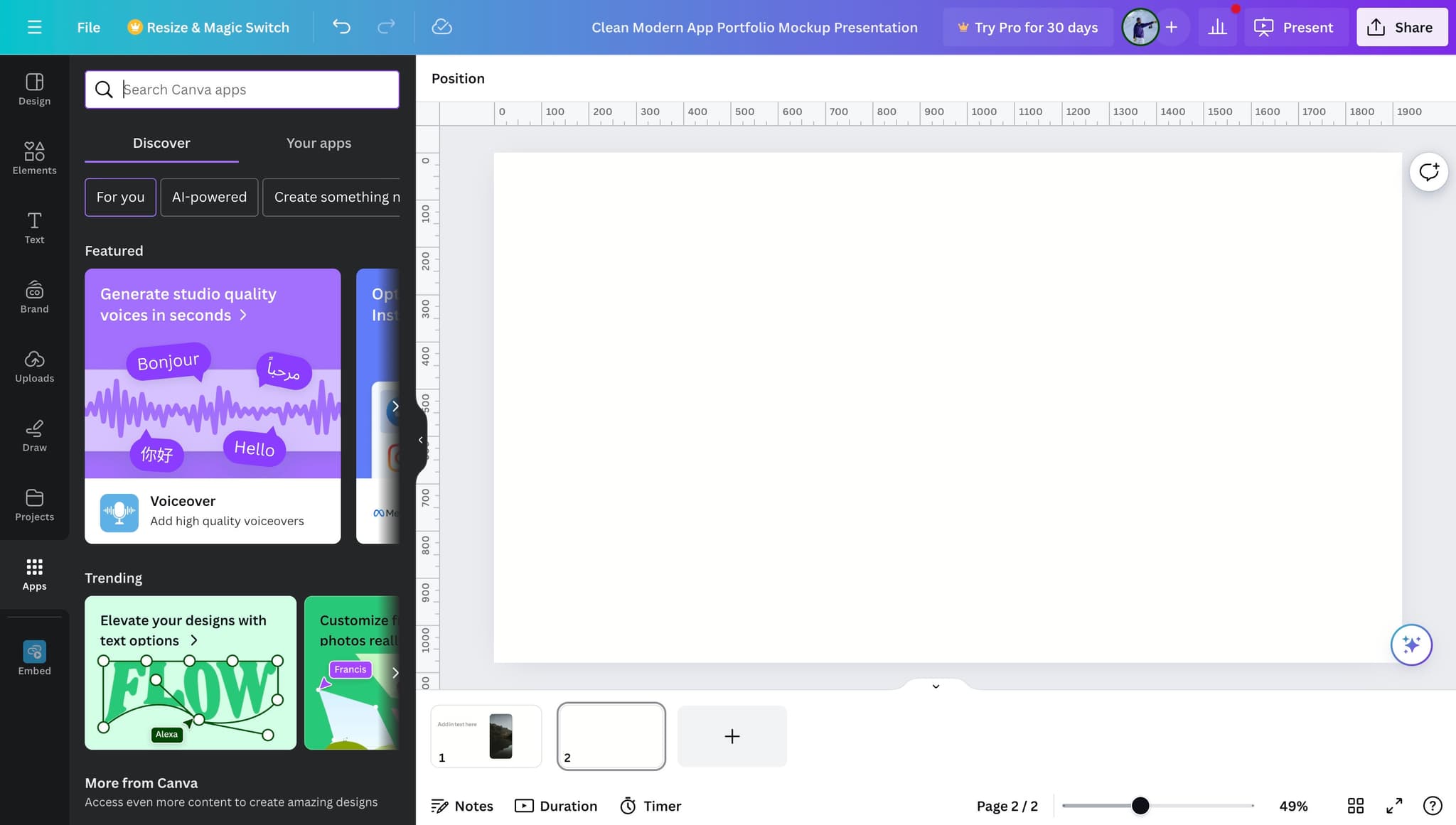Select the Draw tool in sidebar

point(34,435)
